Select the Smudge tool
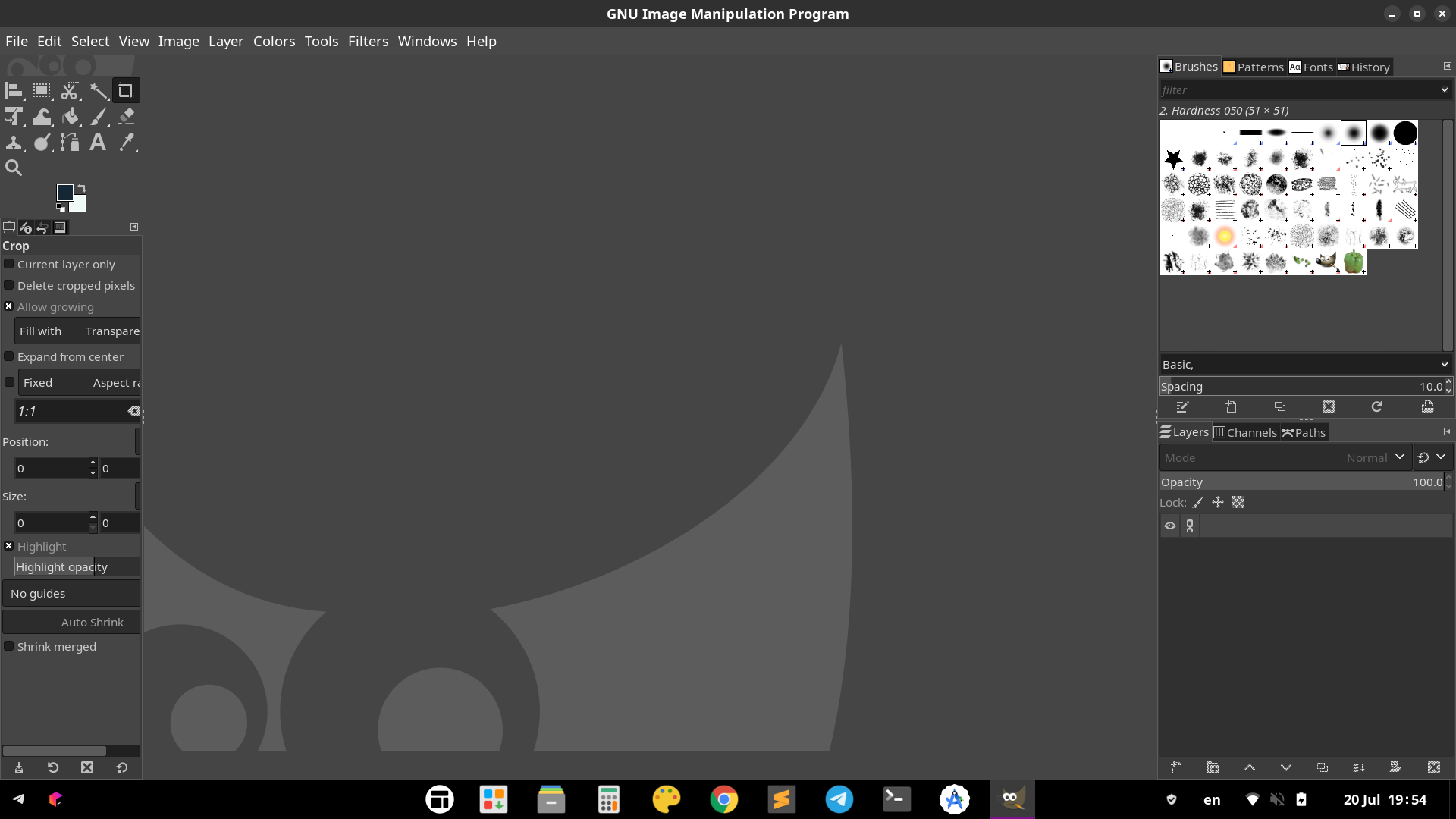 [x=42, y=143]
